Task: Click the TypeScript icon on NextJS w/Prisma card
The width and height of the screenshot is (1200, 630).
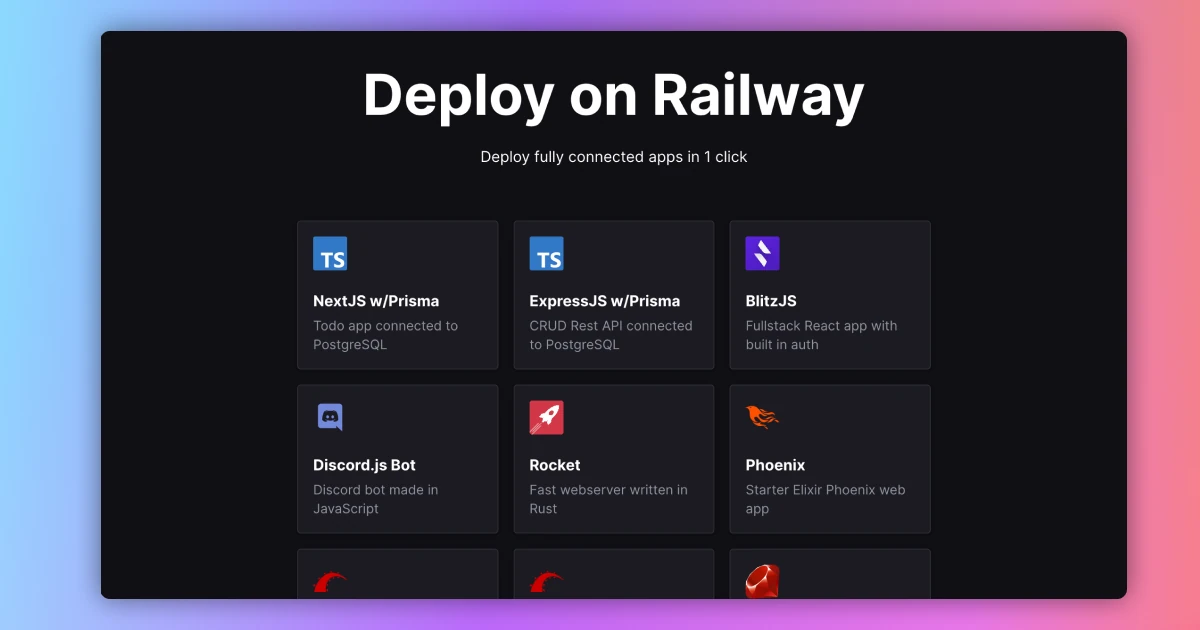Action: 330,254
